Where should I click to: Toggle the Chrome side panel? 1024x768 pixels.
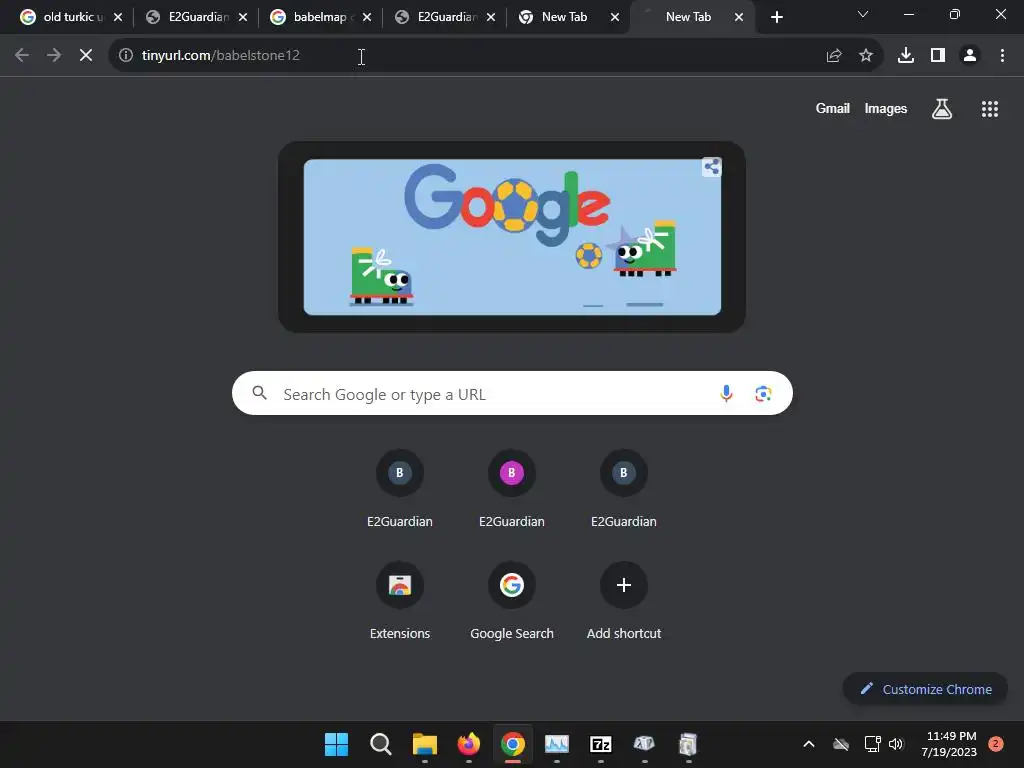coord(938,56)
